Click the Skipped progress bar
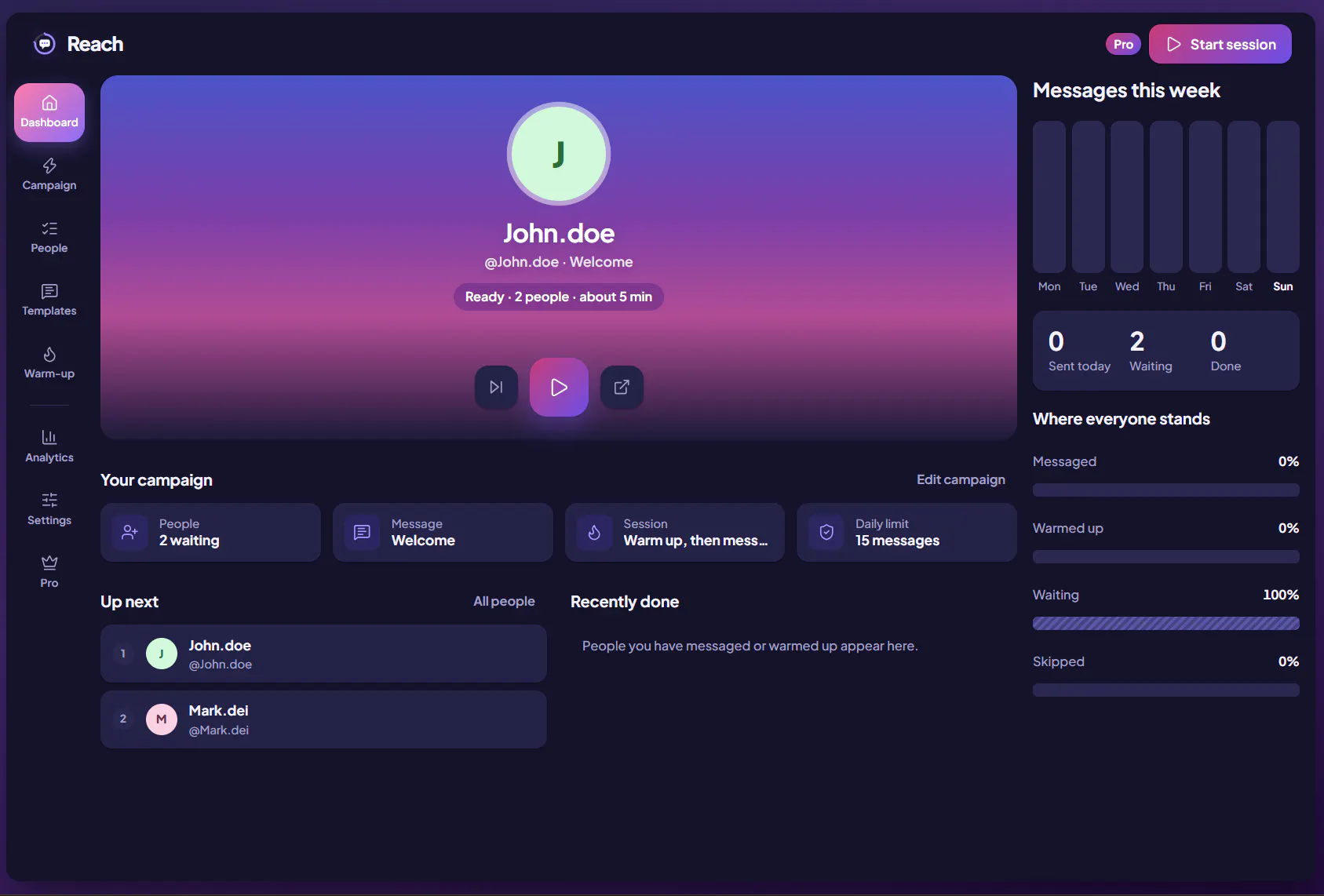 point(1166,690)
